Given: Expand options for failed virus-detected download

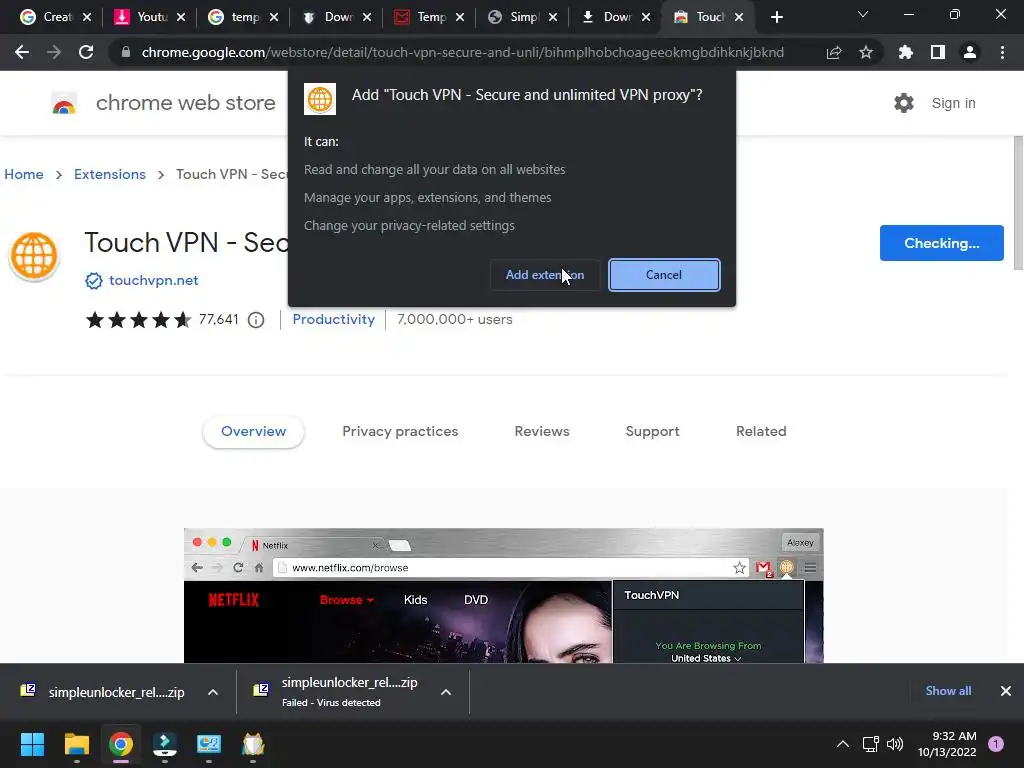Looking at the screenshot, I should (446, 692).
